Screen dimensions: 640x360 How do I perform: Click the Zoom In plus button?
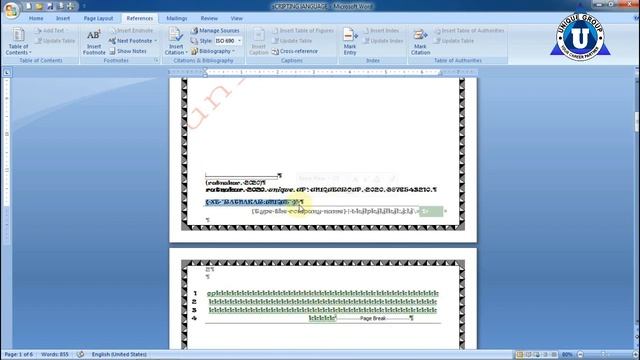tap(636, 355)
